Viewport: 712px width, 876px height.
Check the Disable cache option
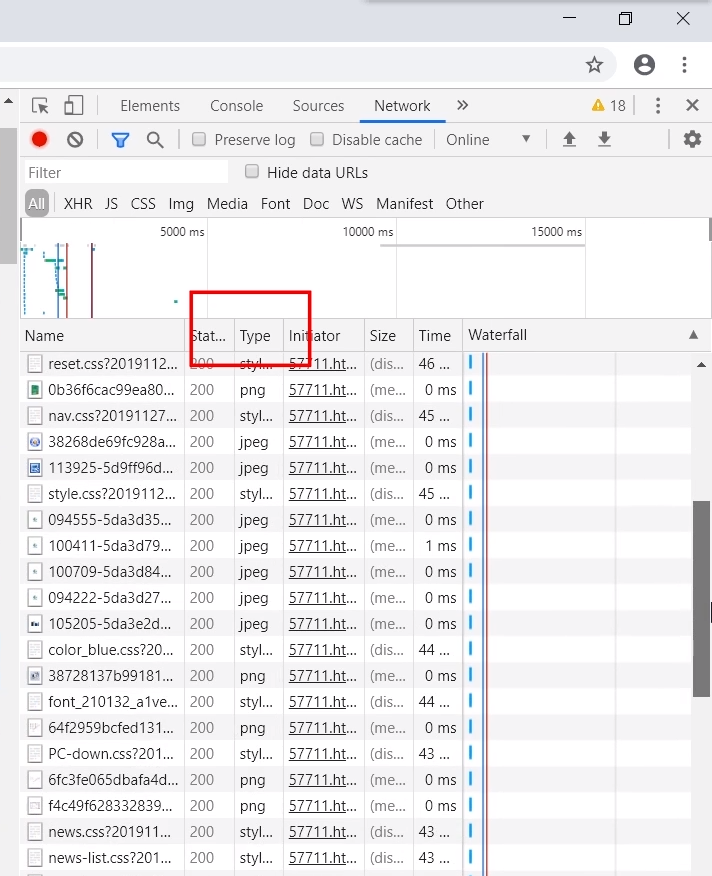pyautogui.click(x=317, y=140)
